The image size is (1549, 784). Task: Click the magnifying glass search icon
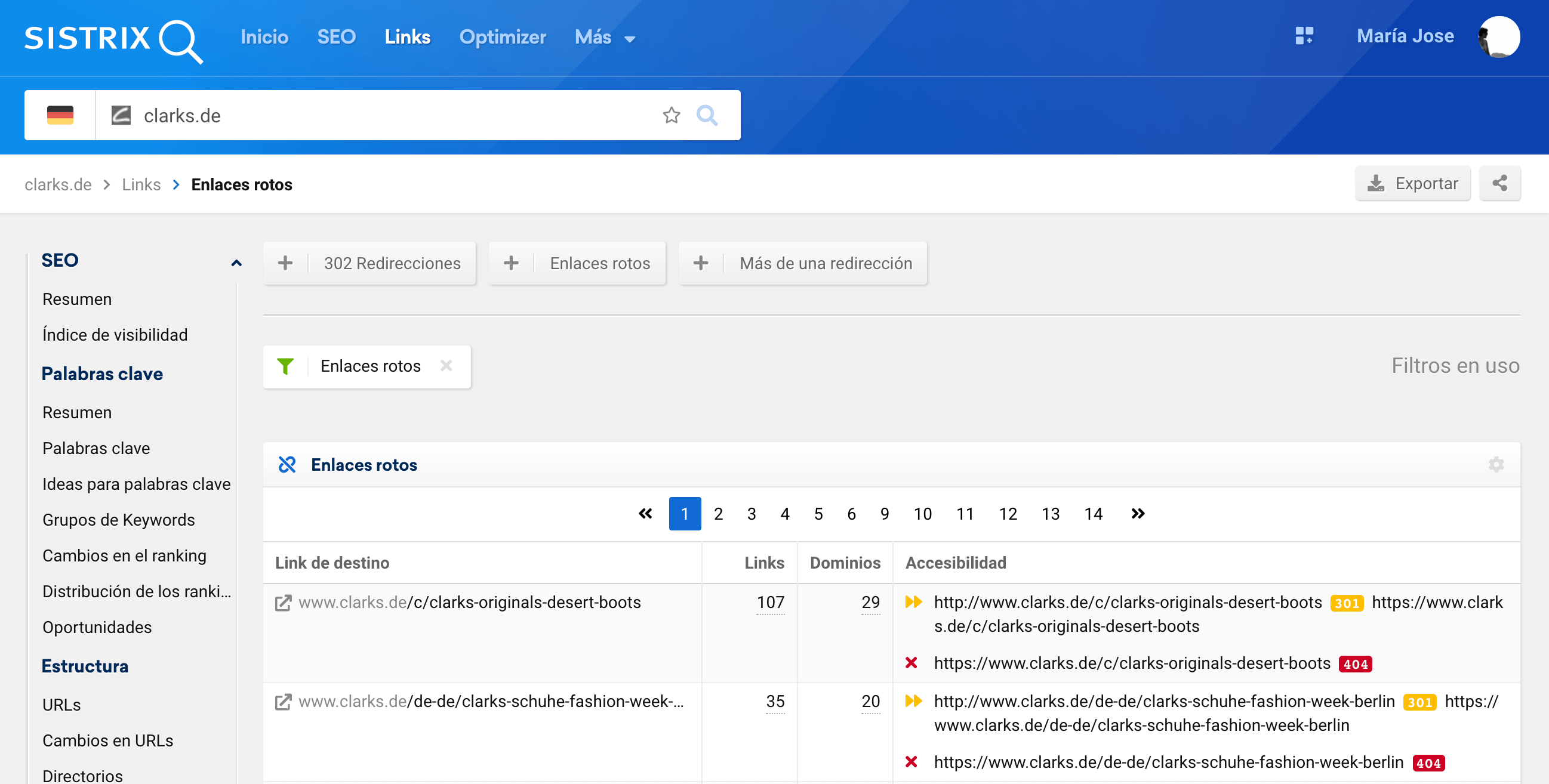tap(707, 115)
